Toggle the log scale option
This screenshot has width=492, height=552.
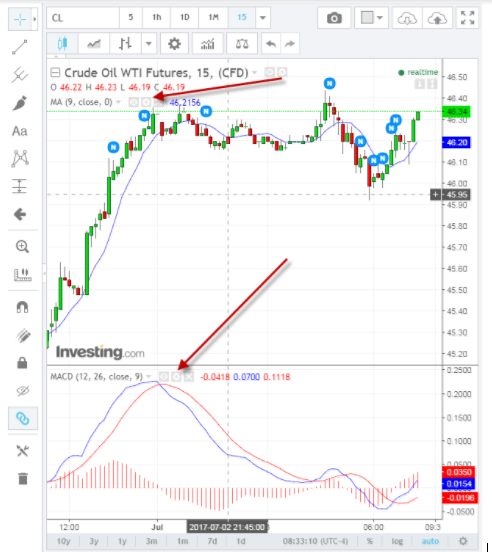pyautogui.click(x=397, y=541)
